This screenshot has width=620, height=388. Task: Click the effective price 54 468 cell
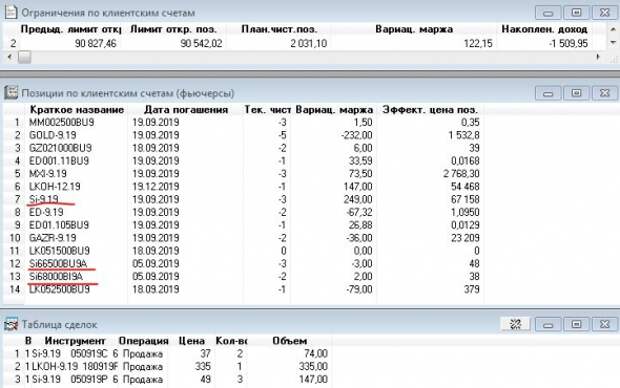[465, 187]
